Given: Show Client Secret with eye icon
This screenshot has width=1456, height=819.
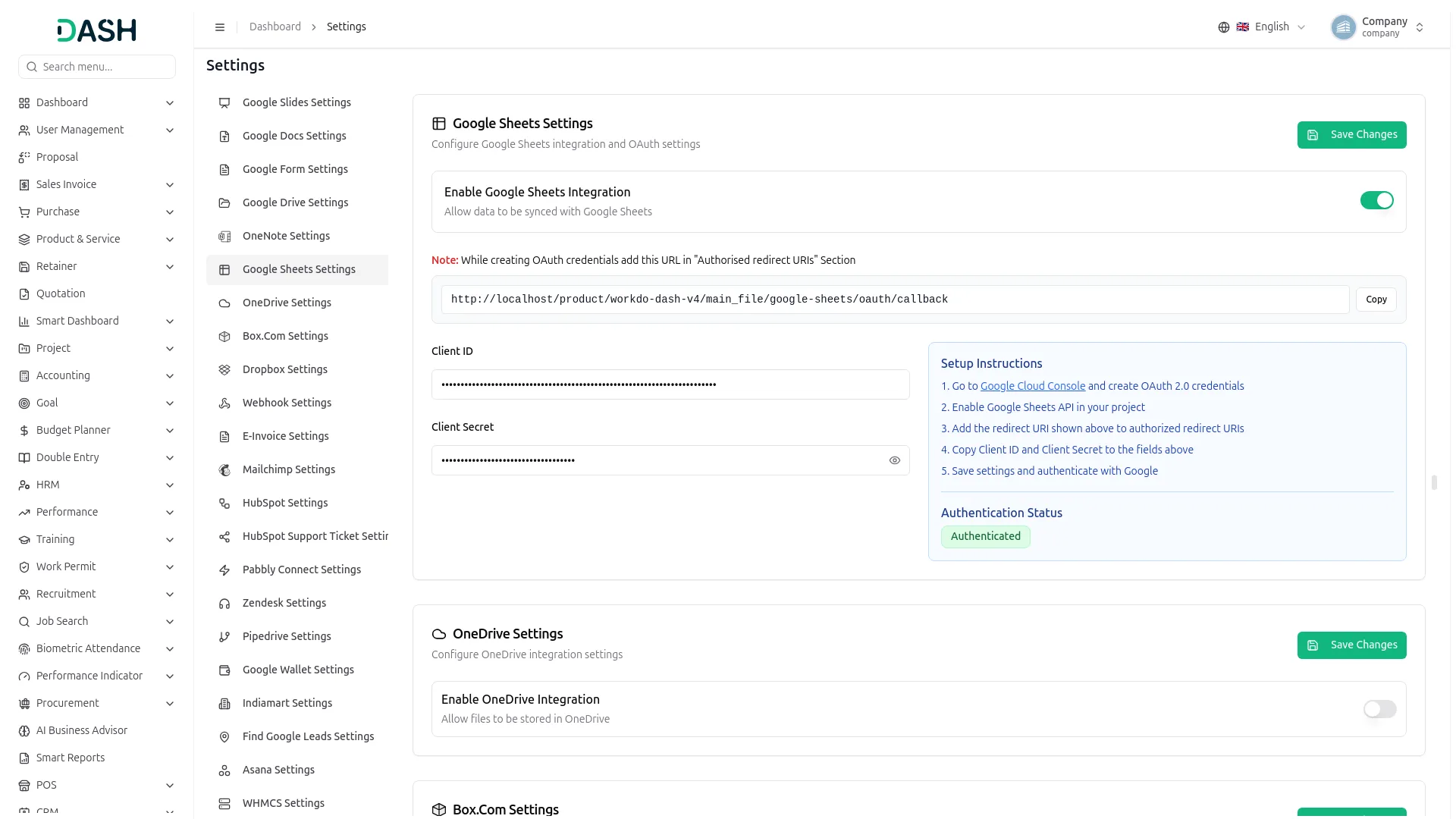Looking at the screenshot, I should coord(895,460).
